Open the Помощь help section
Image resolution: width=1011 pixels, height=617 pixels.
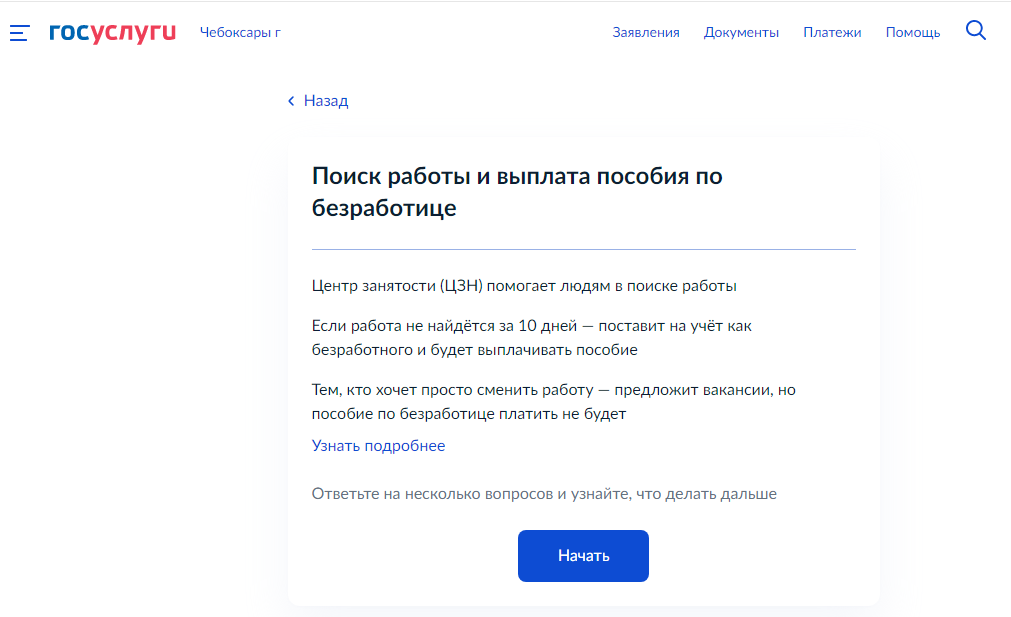pos(912,32)
